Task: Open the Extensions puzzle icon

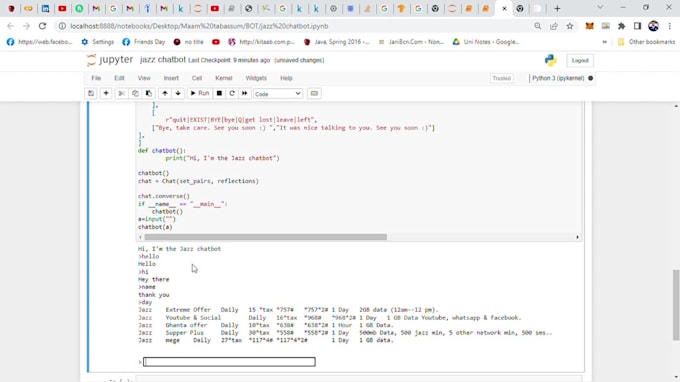Action: pos(621,26)
